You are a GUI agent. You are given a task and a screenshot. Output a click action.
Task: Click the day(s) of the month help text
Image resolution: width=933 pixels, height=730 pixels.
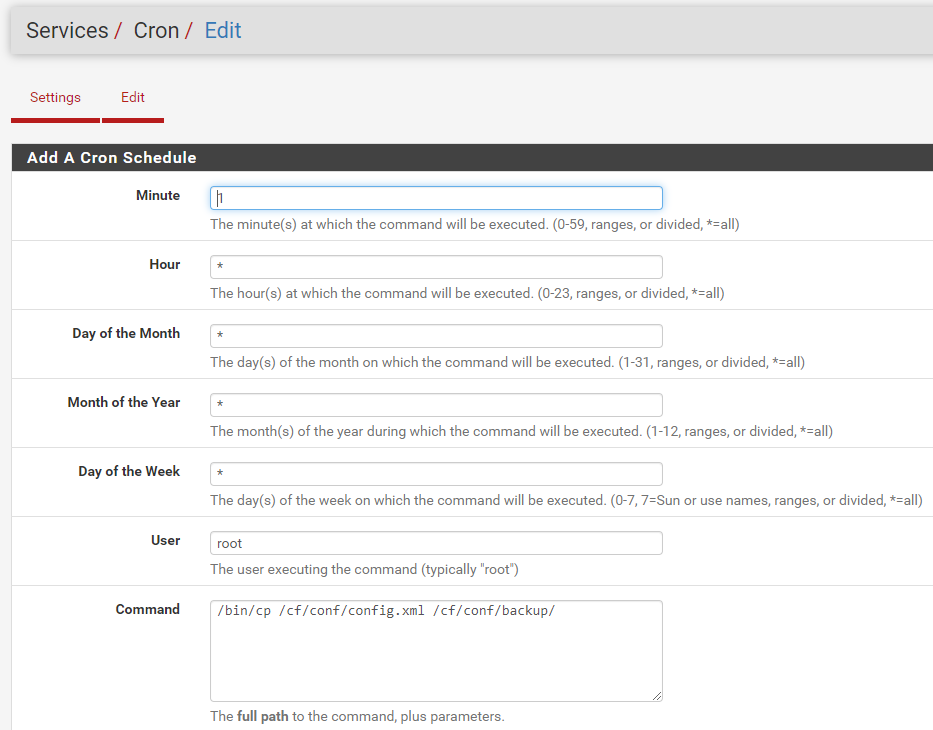tap(508, 362)
